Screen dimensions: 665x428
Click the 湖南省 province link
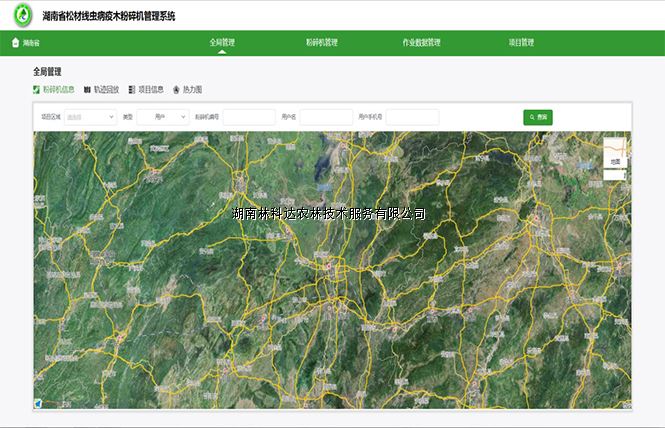[31, 43]
